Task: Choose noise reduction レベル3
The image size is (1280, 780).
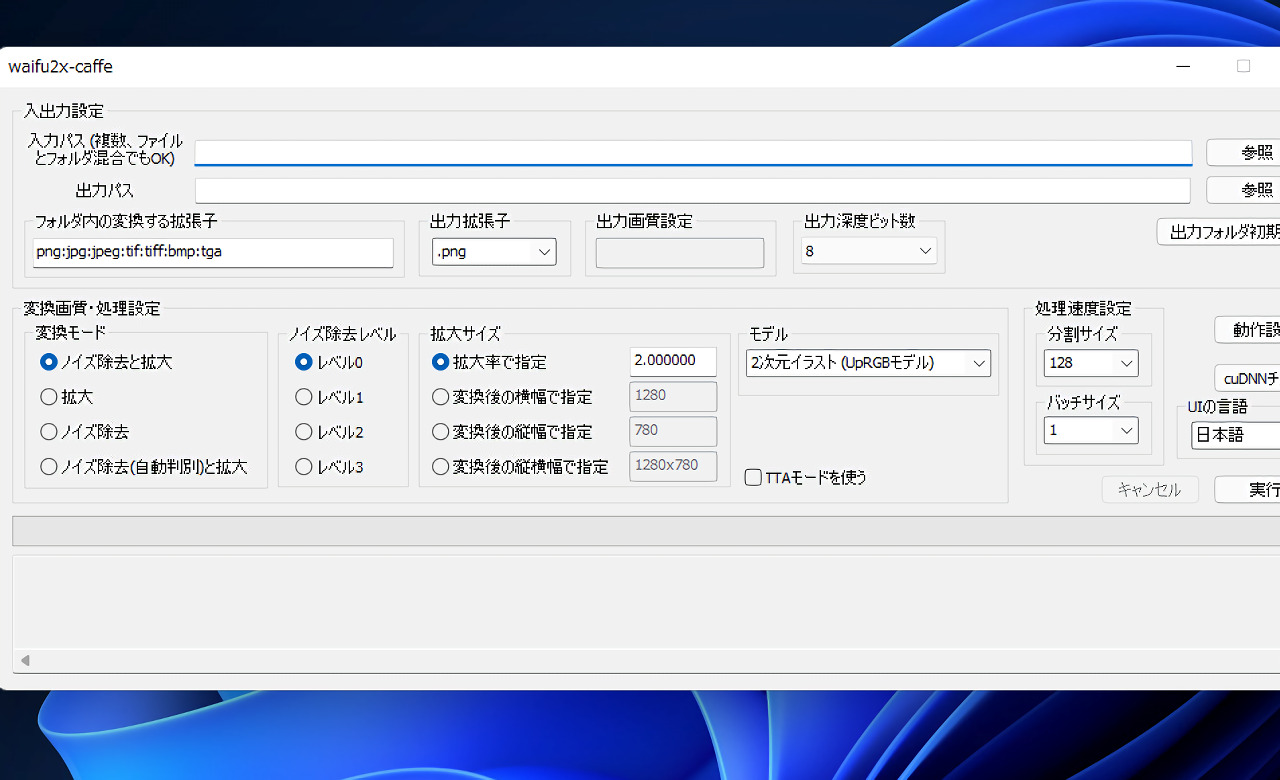Action: point(330,466)
